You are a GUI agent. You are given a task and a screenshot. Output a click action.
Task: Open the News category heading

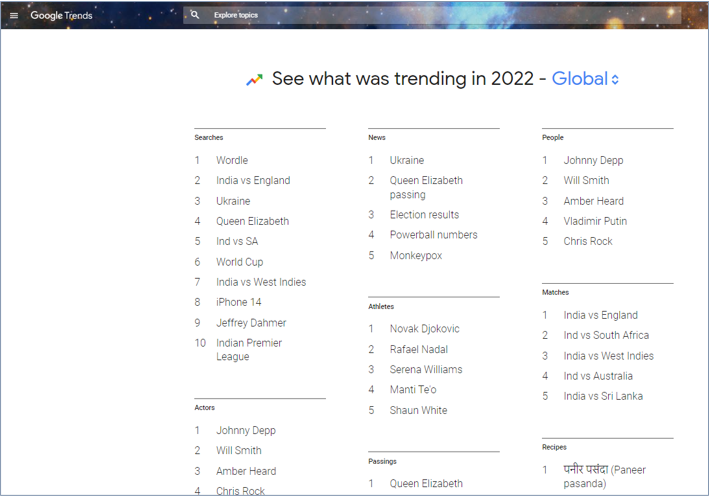click(377, 137)
